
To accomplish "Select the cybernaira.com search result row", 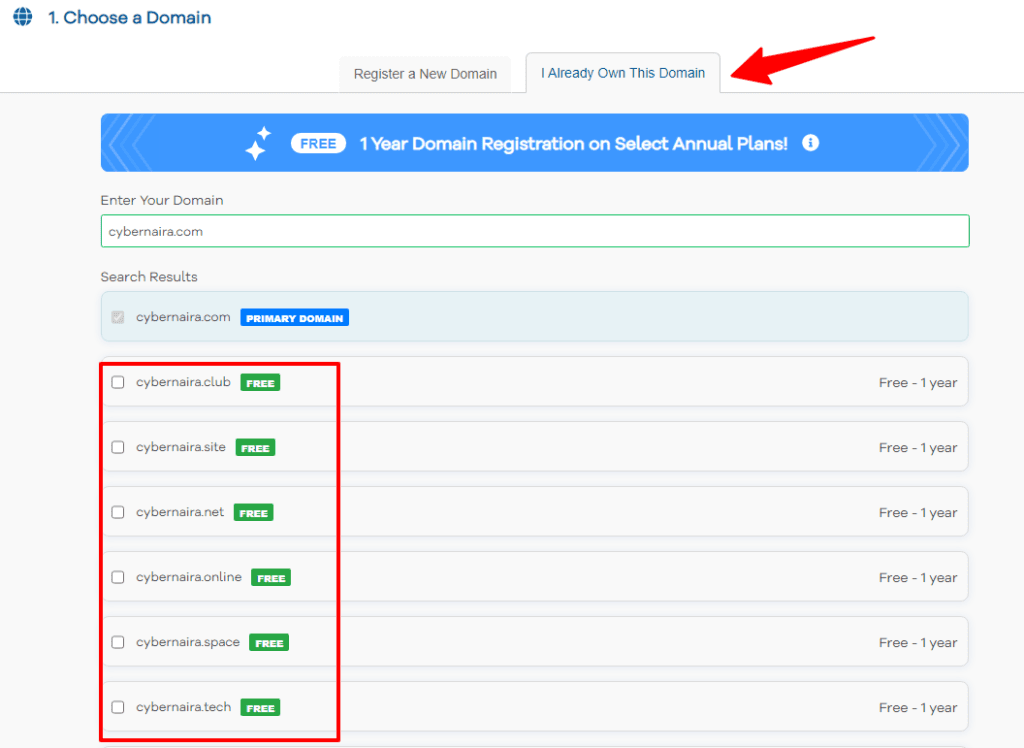I will point(533,317).
